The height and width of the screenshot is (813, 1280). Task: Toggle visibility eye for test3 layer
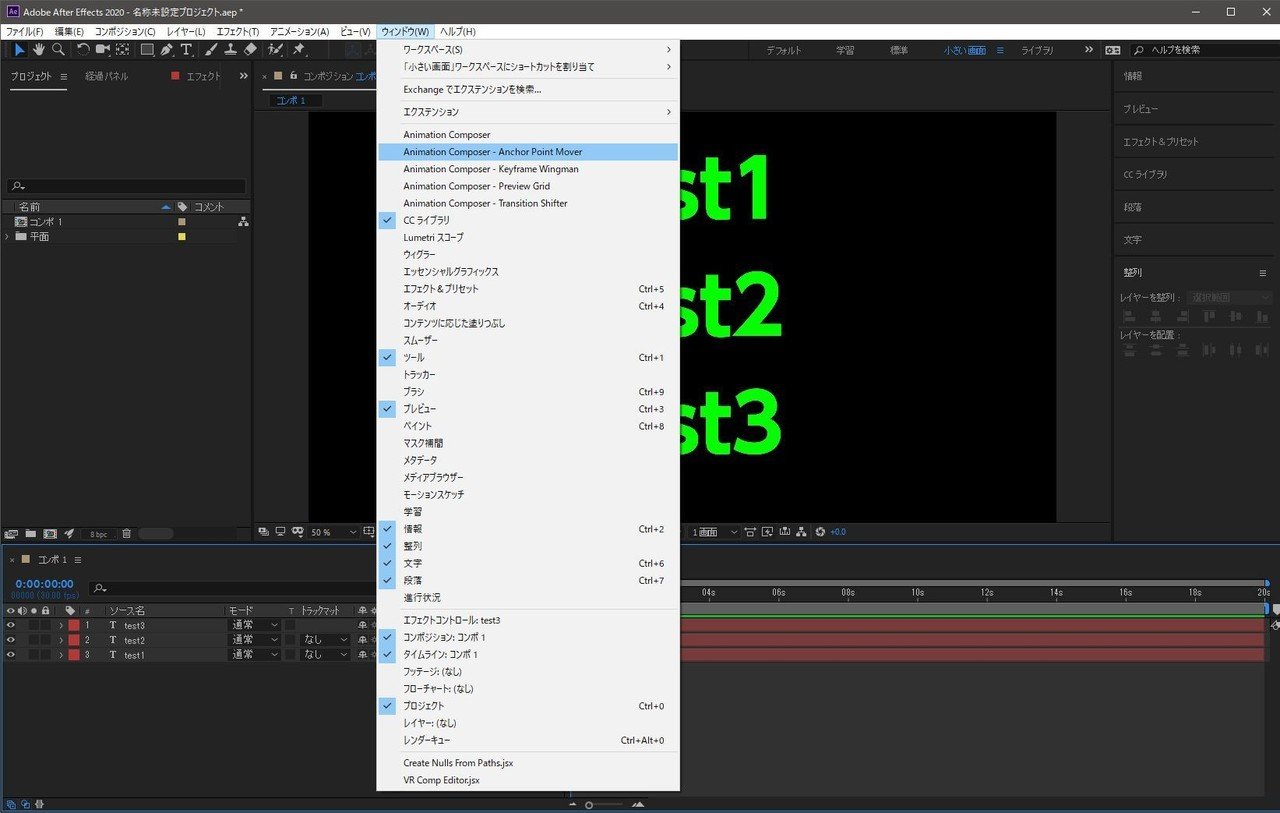click(11, 625)
